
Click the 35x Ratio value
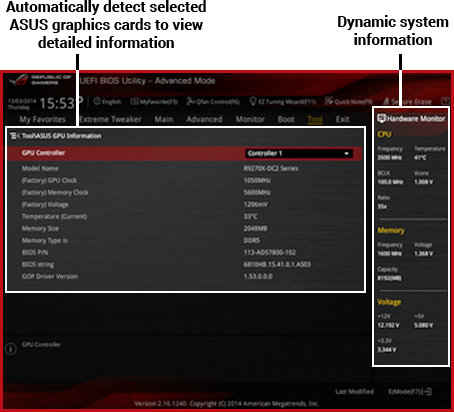(x=382, y=207)
